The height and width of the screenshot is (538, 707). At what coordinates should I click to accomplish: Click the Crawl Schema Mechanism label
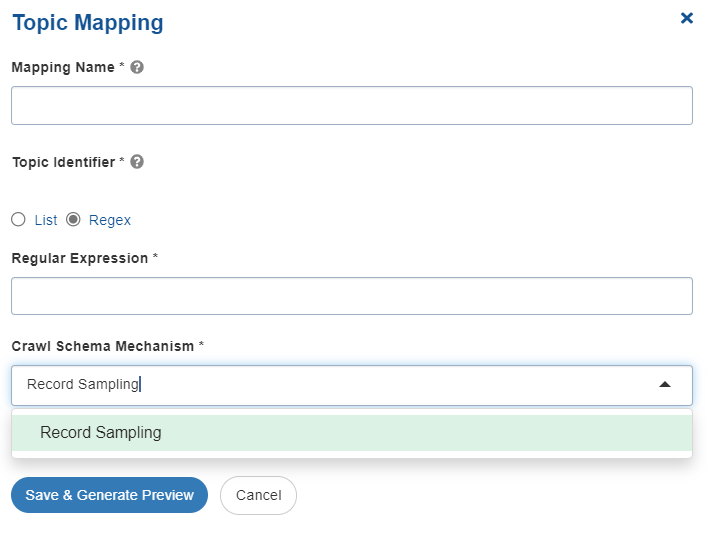point(103,346)
